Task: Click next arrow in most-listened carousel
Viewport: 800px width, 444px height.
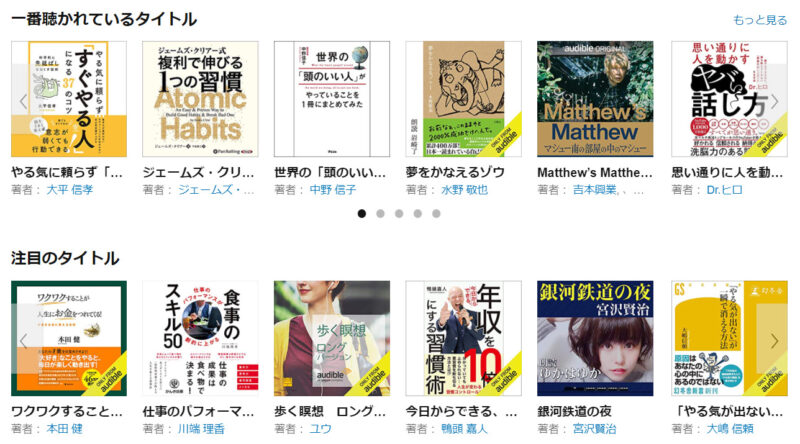Action: [774, 101]
